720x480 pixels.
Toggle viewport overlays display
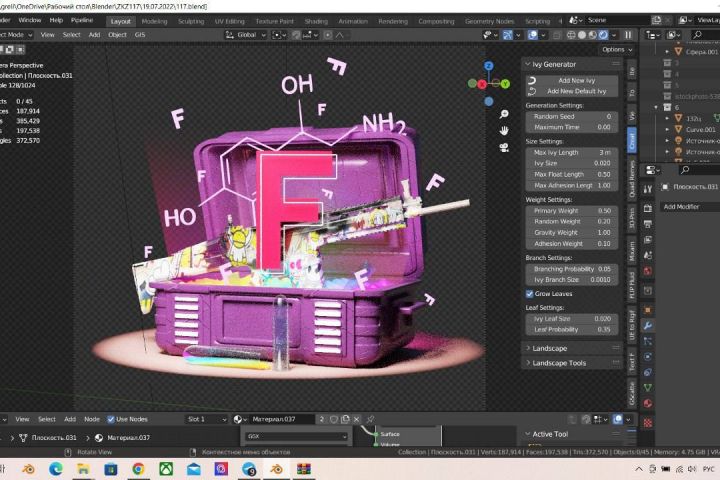click(532, 35)
